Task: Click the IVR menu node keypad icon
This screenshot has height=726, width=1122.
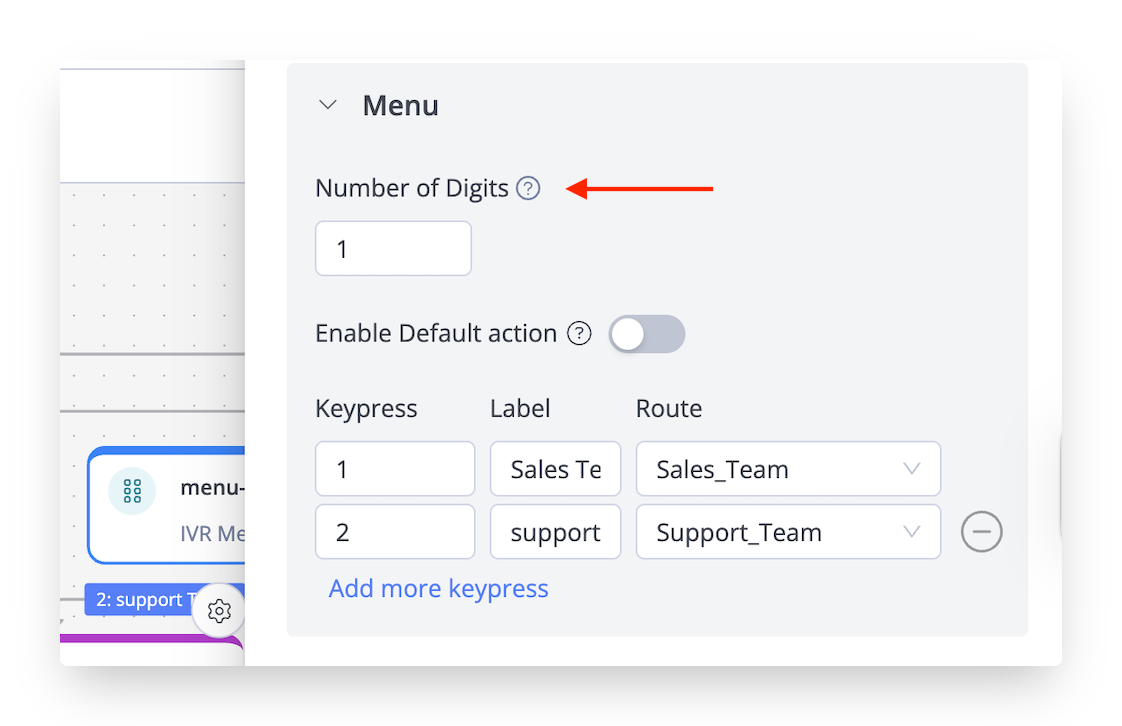Action: point(132,491)
